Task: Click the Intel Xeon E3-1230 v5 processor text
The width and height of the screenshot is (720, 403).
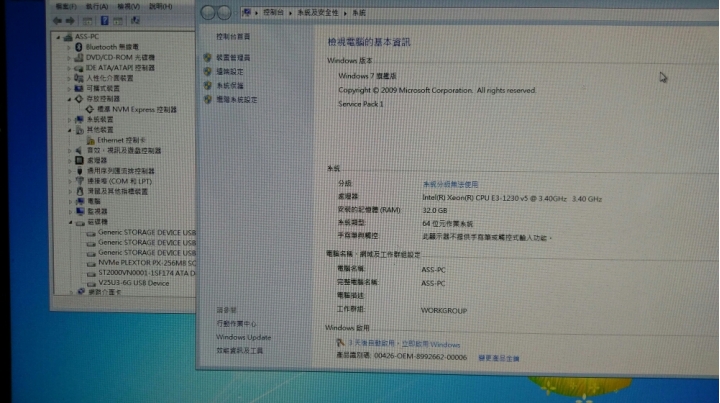Action: pyautogui.click(x=512, y=198)
